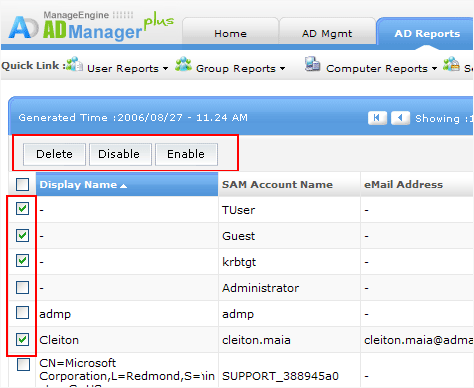Screen dimensions: 474x388
Task: Expand the User Reports dropdown
Action: (165, 69)
